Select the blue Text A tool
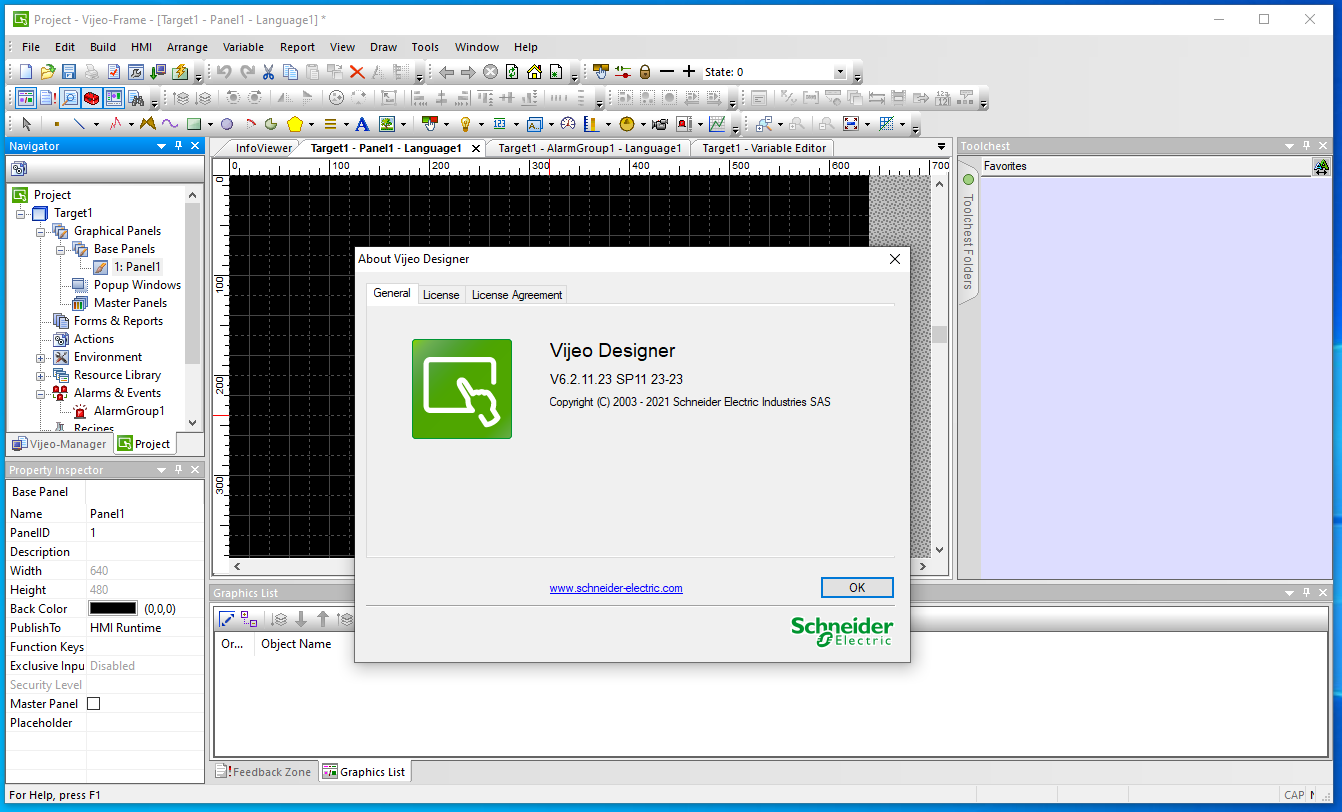The height and width of the screenshot is (812, 1342). pyautogui.click(x=362, y=124)
